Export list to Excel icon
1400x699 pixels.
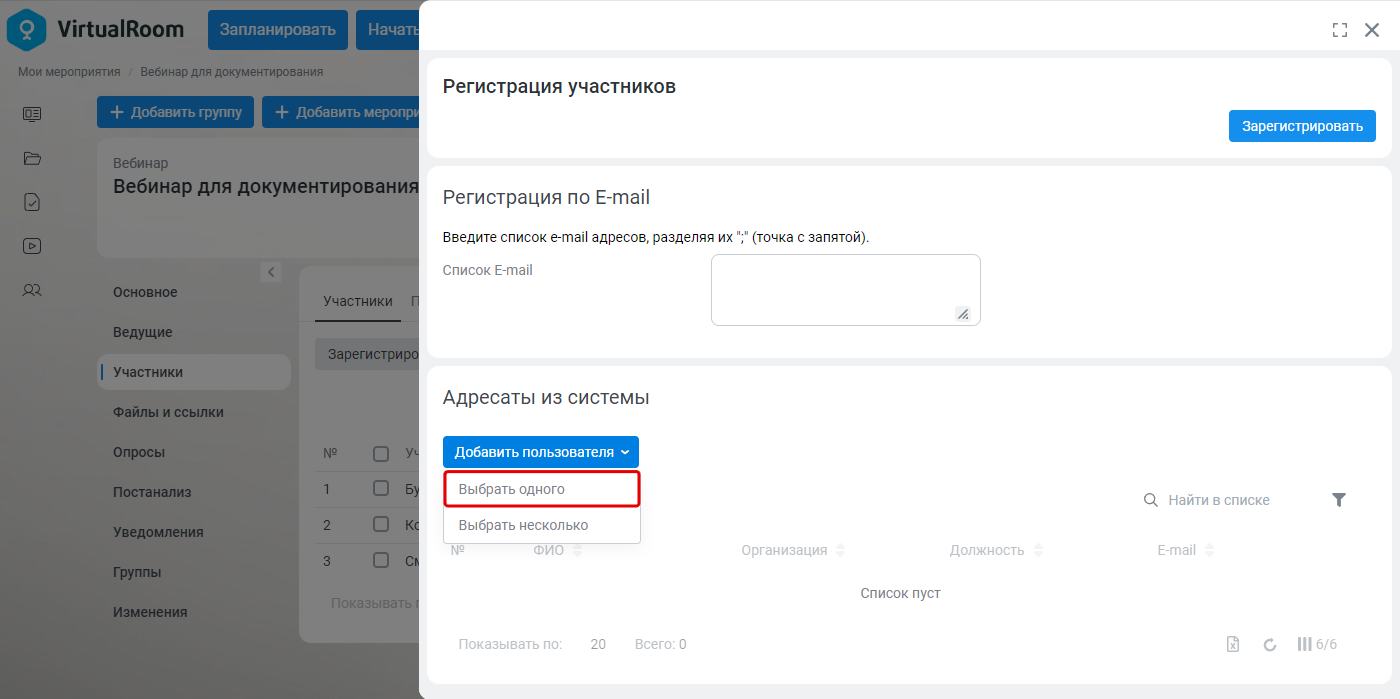pyautogui.click(x=1233, y=645)
